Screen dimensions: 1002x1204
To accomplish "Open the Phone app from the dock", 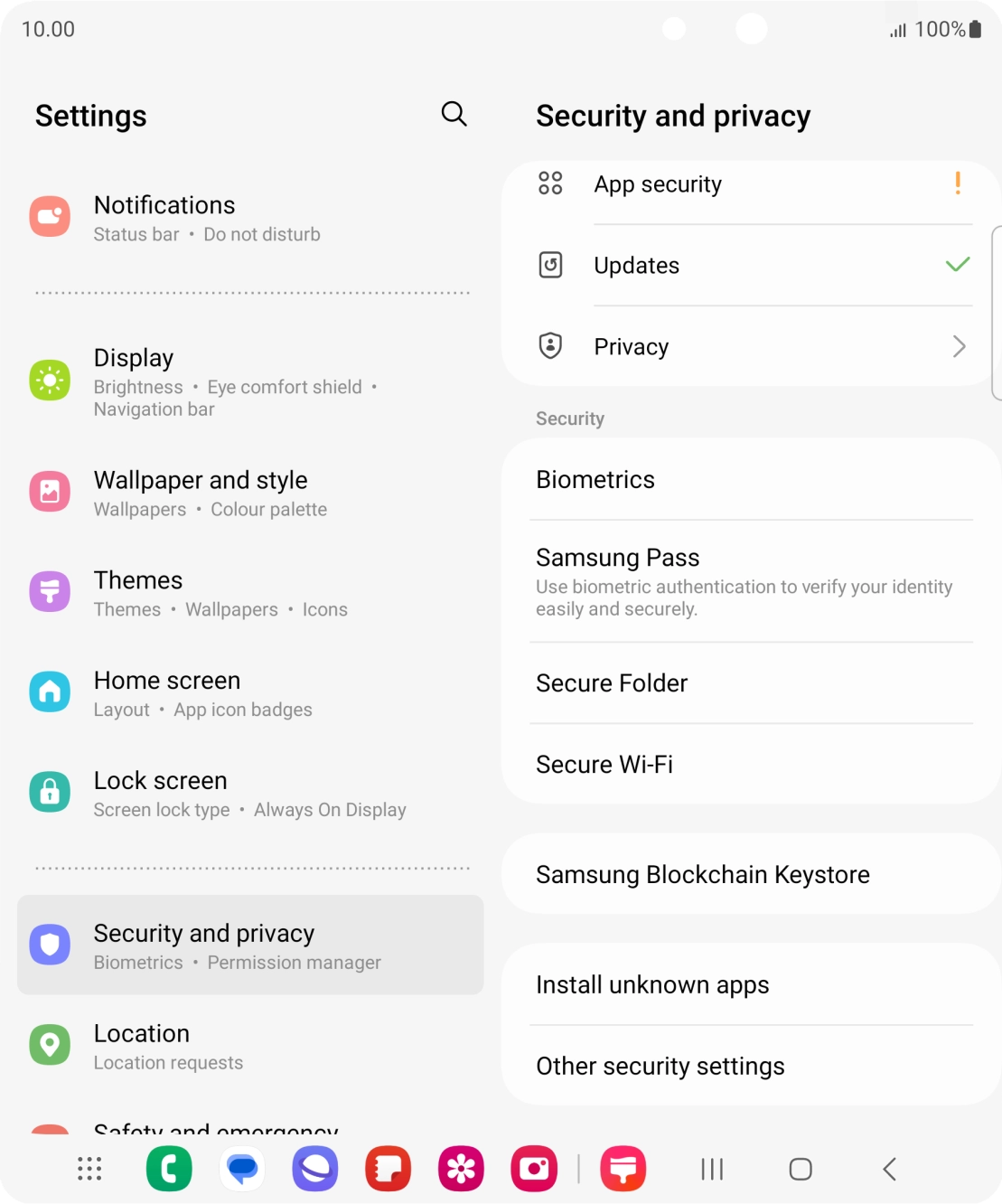I will coord(169,1168).
